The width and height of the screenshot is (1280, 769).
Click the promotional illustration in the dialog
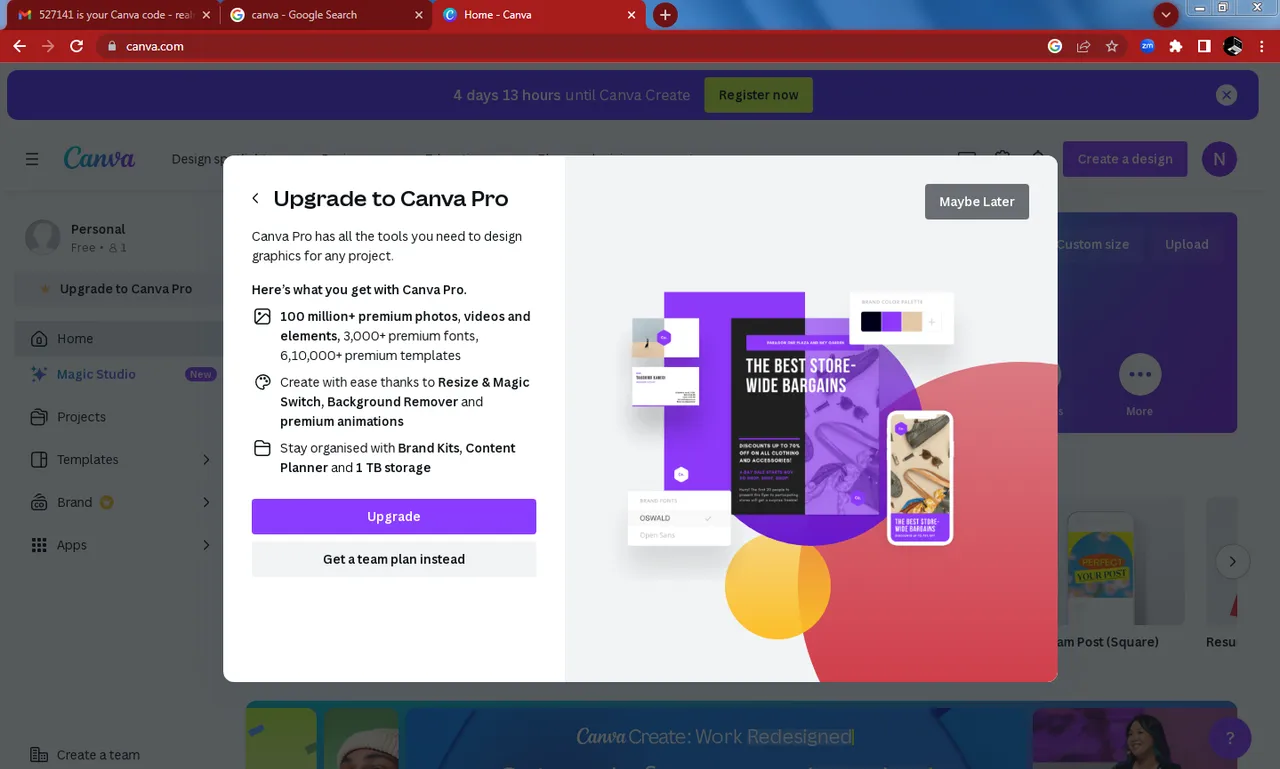tap(811, 418)
